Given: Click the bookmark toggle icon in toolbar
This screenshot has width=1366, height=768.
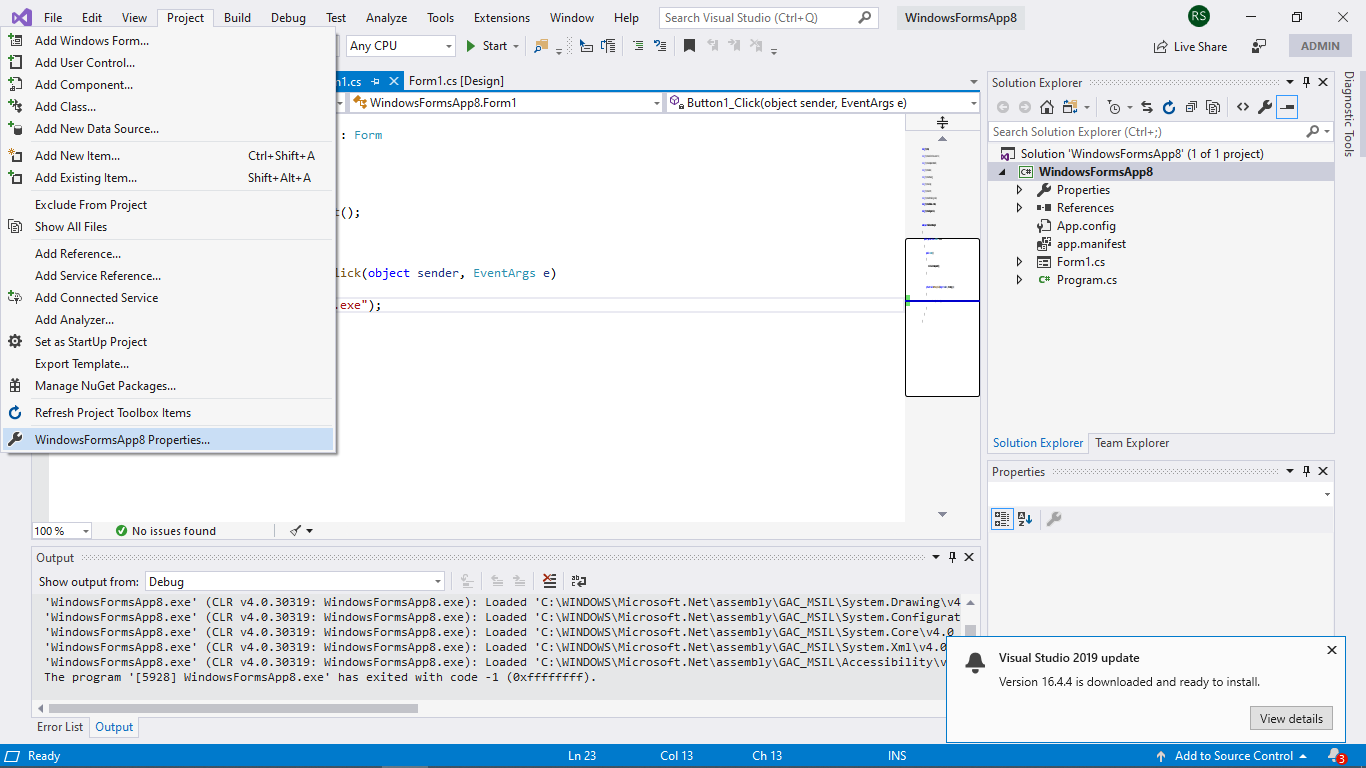Looking at the screenshot, I should (x=689, y=46).
